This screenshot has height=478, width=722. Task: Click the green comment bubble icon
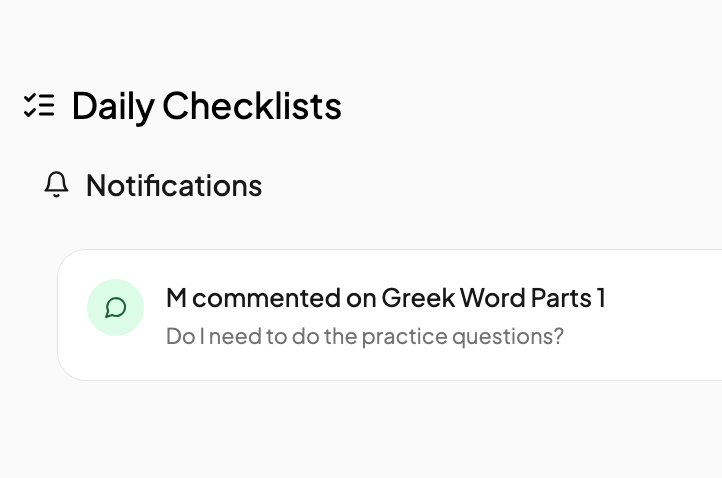tap(116, 307)
